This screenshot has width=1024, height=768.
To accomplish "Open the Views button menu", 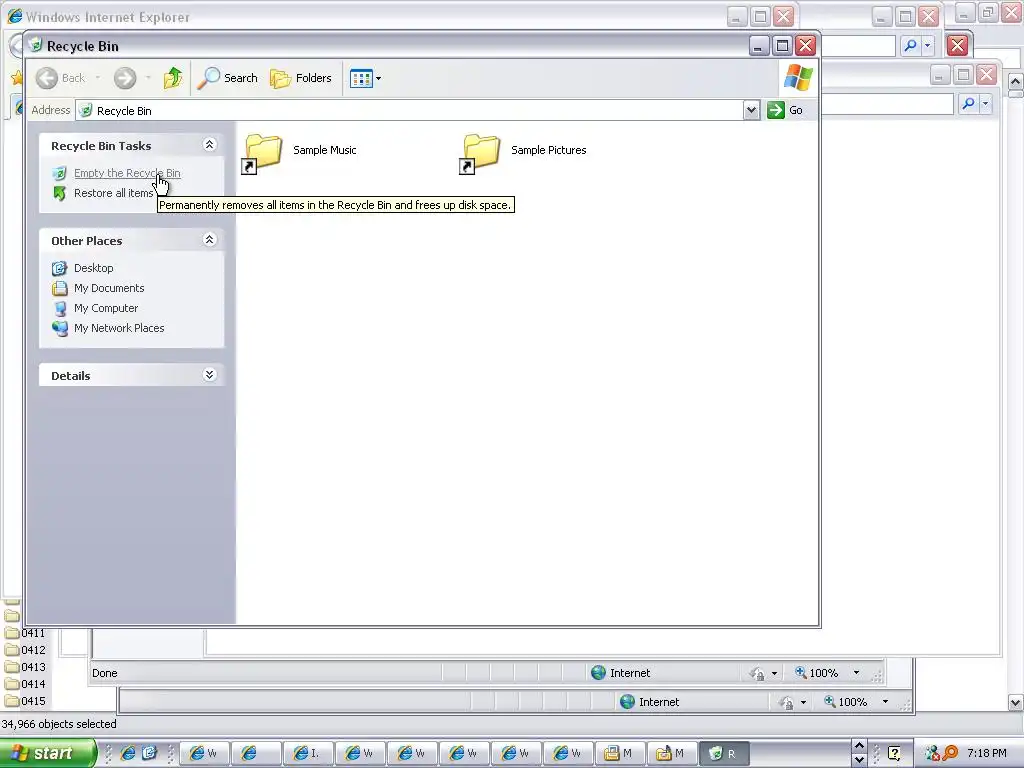I will [364, 78].
